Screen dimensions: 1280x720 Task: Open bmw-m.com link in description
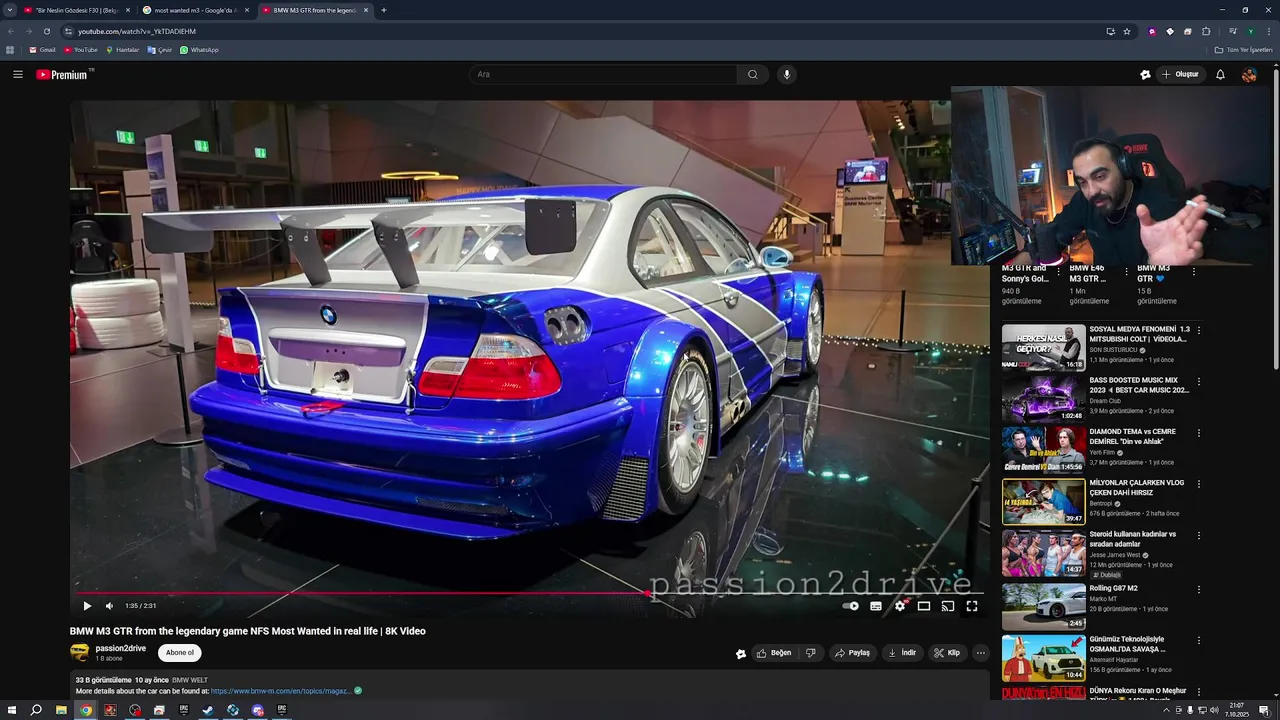[x=281, y=691]
